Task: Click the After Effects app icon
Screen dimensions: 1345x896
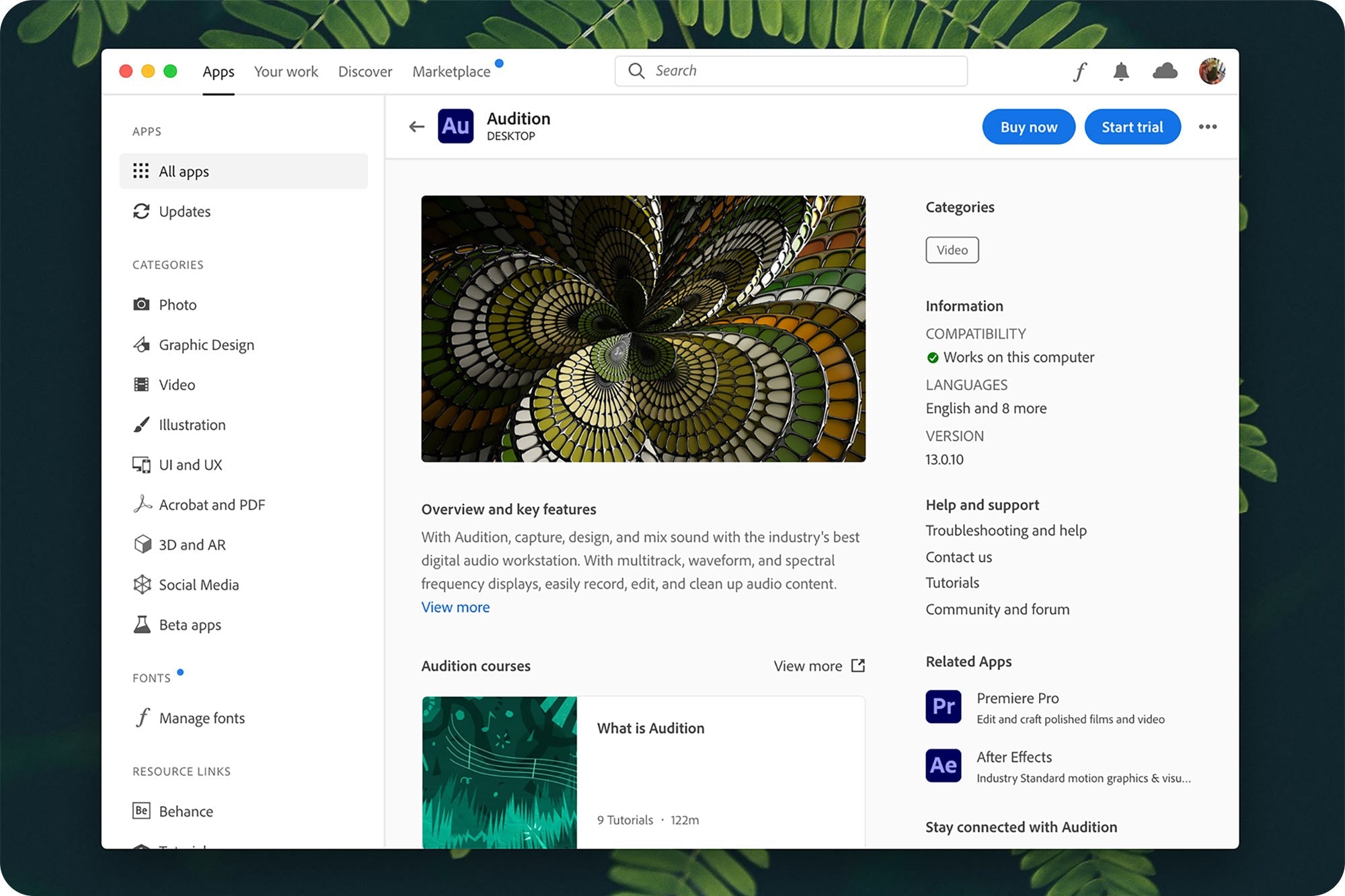Action: pos(943,766)
